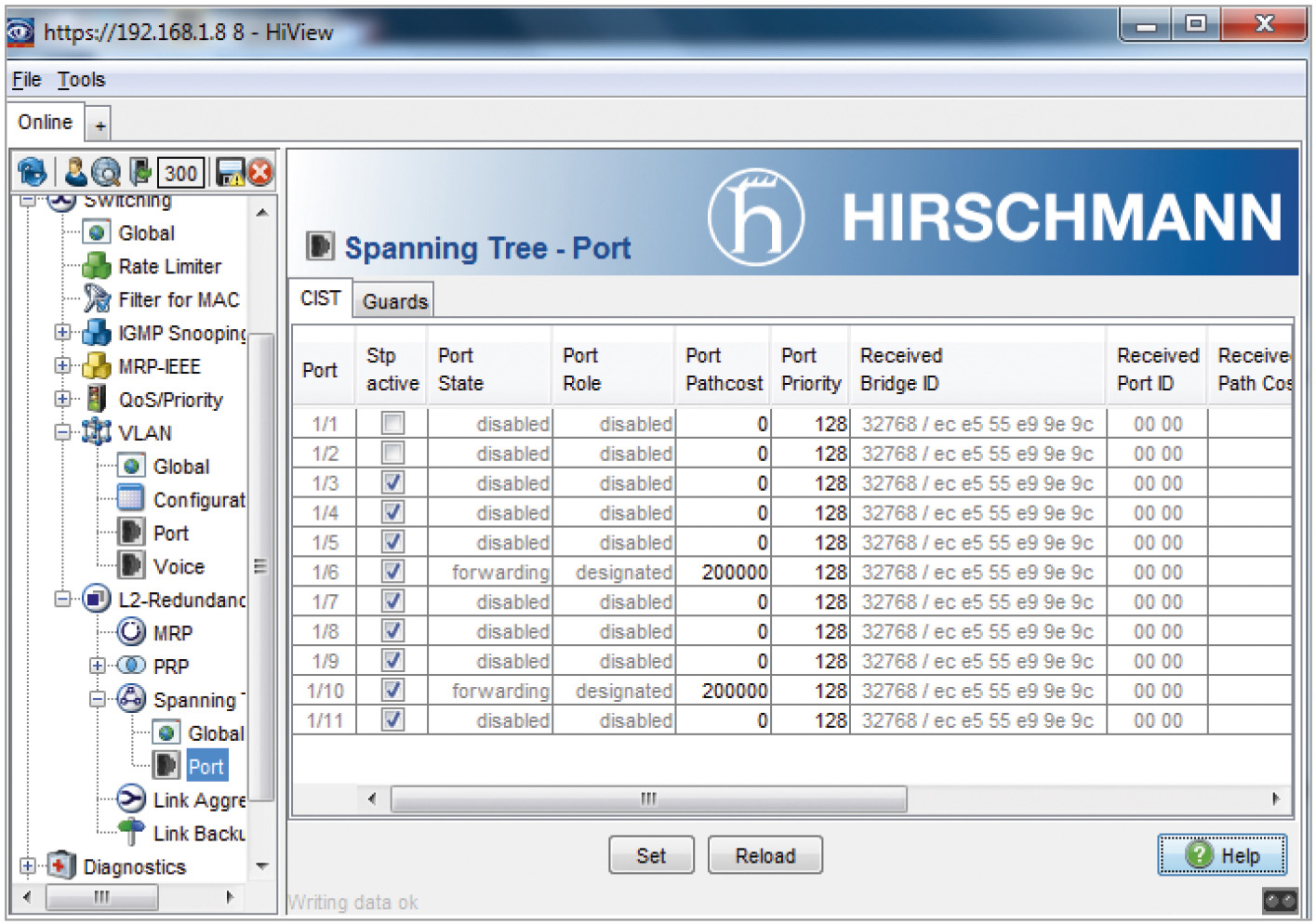Click the IGMP Snooping blue blocks icon
Viewport: 1316px width, 924px height.
pyautogui.click(x=97, y=332)
